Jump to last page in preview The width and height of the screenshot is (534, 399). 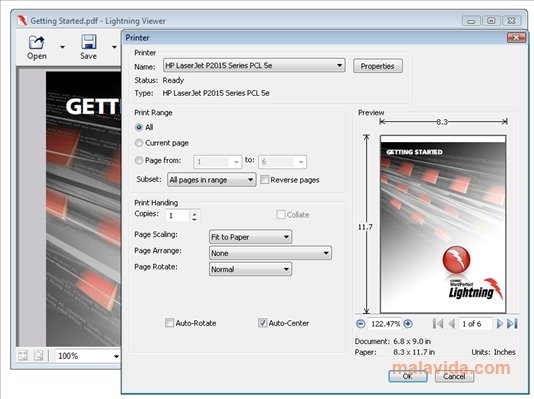tap(512, 323)
